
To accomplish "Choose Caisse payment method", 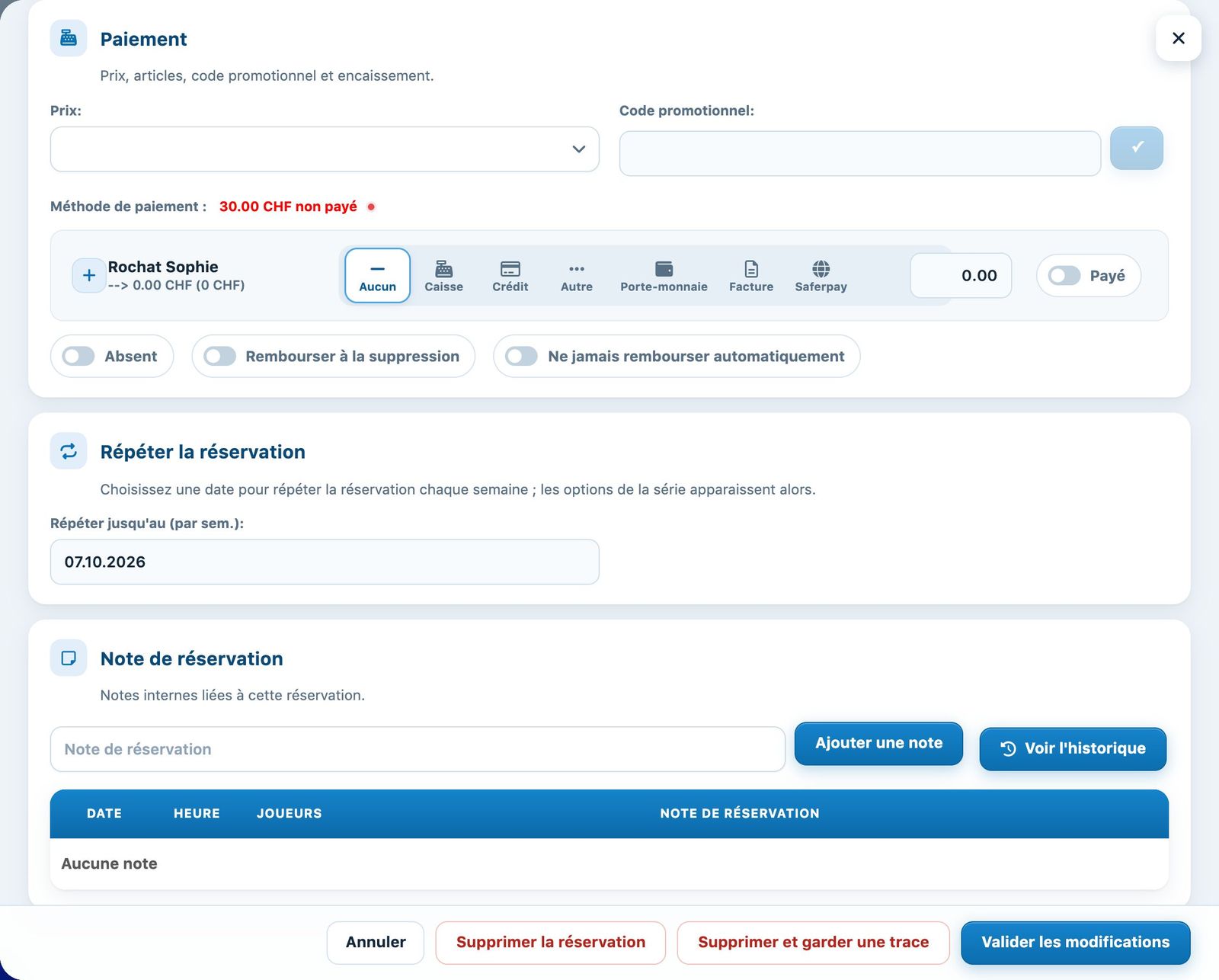I will point(443,275).
